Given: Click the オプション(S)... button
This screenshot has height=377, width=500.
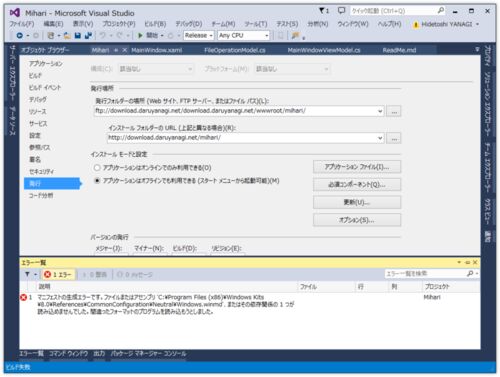Looking at the screenshot, I should point(357,220).
